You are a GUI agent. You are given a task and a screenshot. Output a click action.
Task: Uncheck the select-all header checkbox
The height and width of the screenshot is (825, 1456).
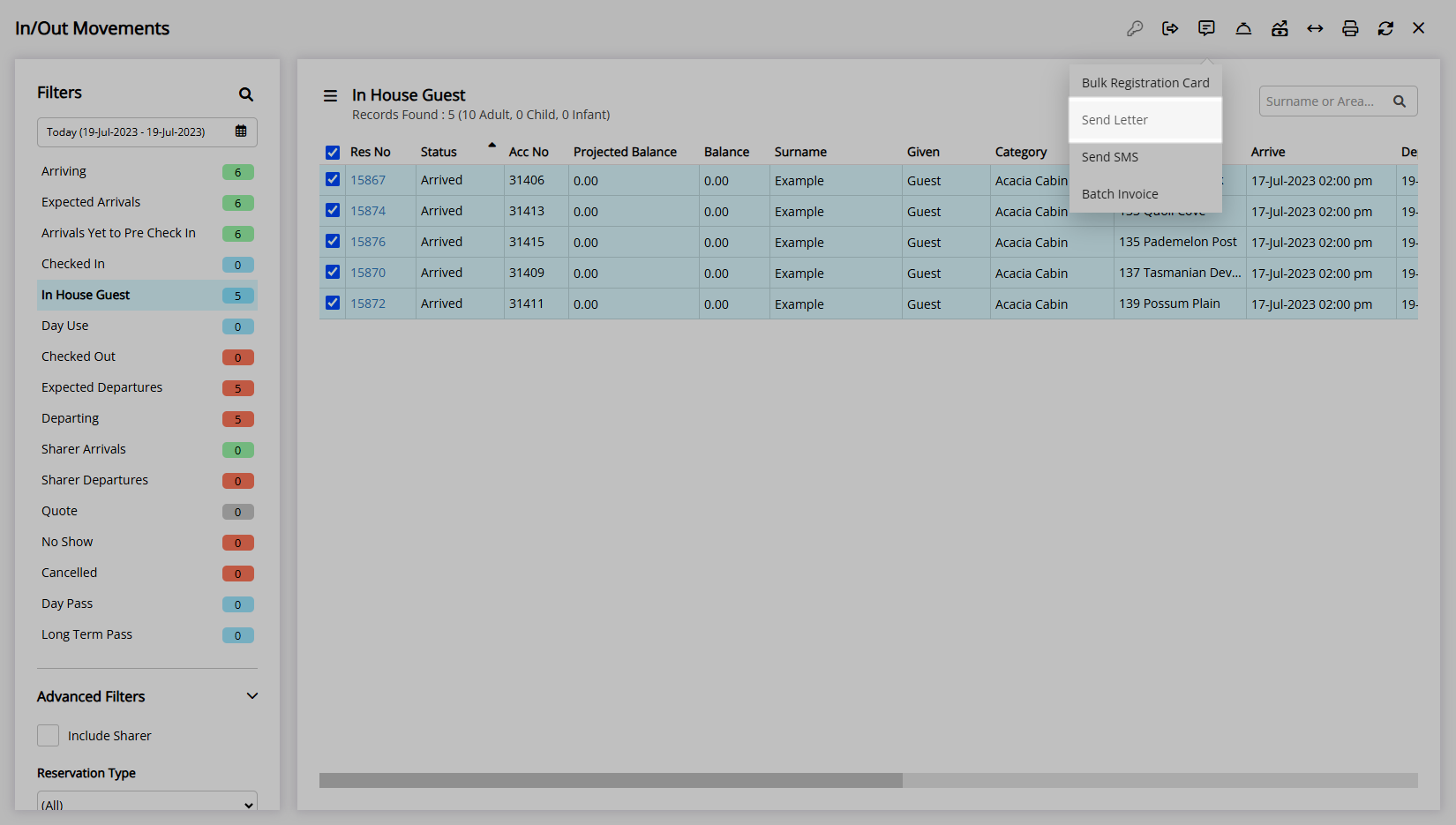[x=333, y=153]
